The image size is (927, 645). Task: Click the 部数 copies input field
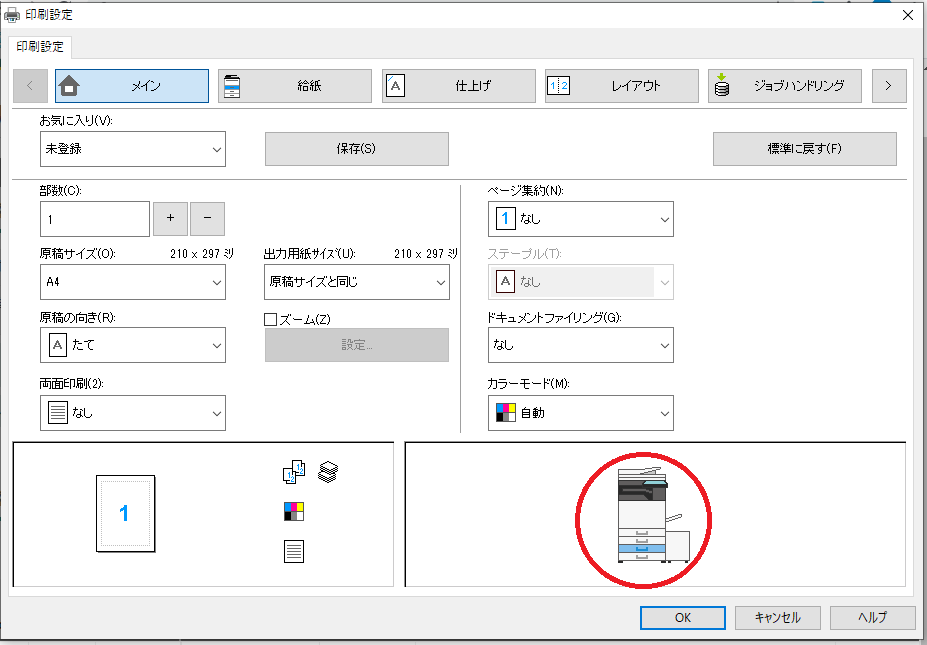tap(95, 218)
